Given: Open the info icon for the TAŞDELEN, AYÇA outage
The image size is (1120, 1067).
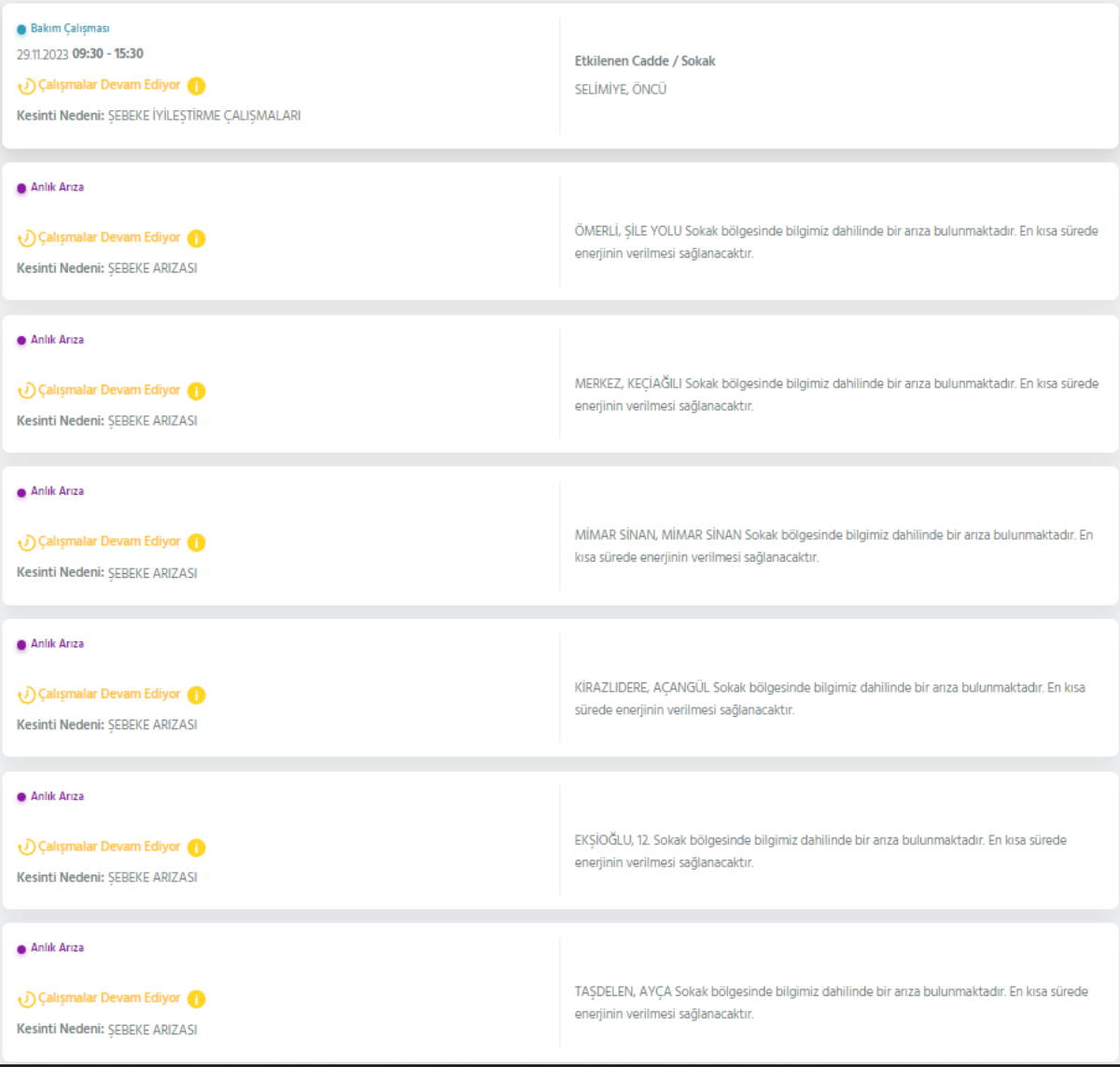Looking at the screenshot, I should tap(196, 999).
